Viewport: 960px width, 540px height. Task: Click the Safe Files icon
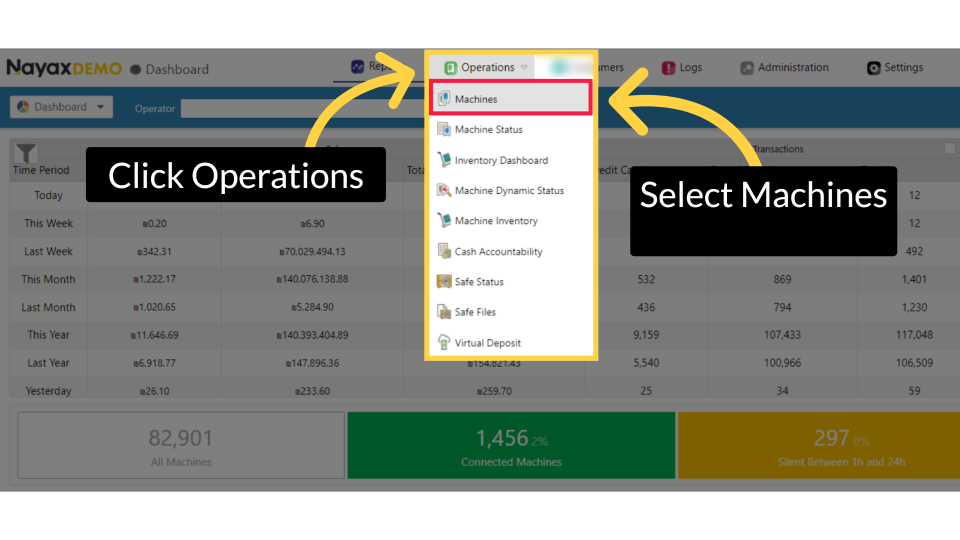(444, 312)
